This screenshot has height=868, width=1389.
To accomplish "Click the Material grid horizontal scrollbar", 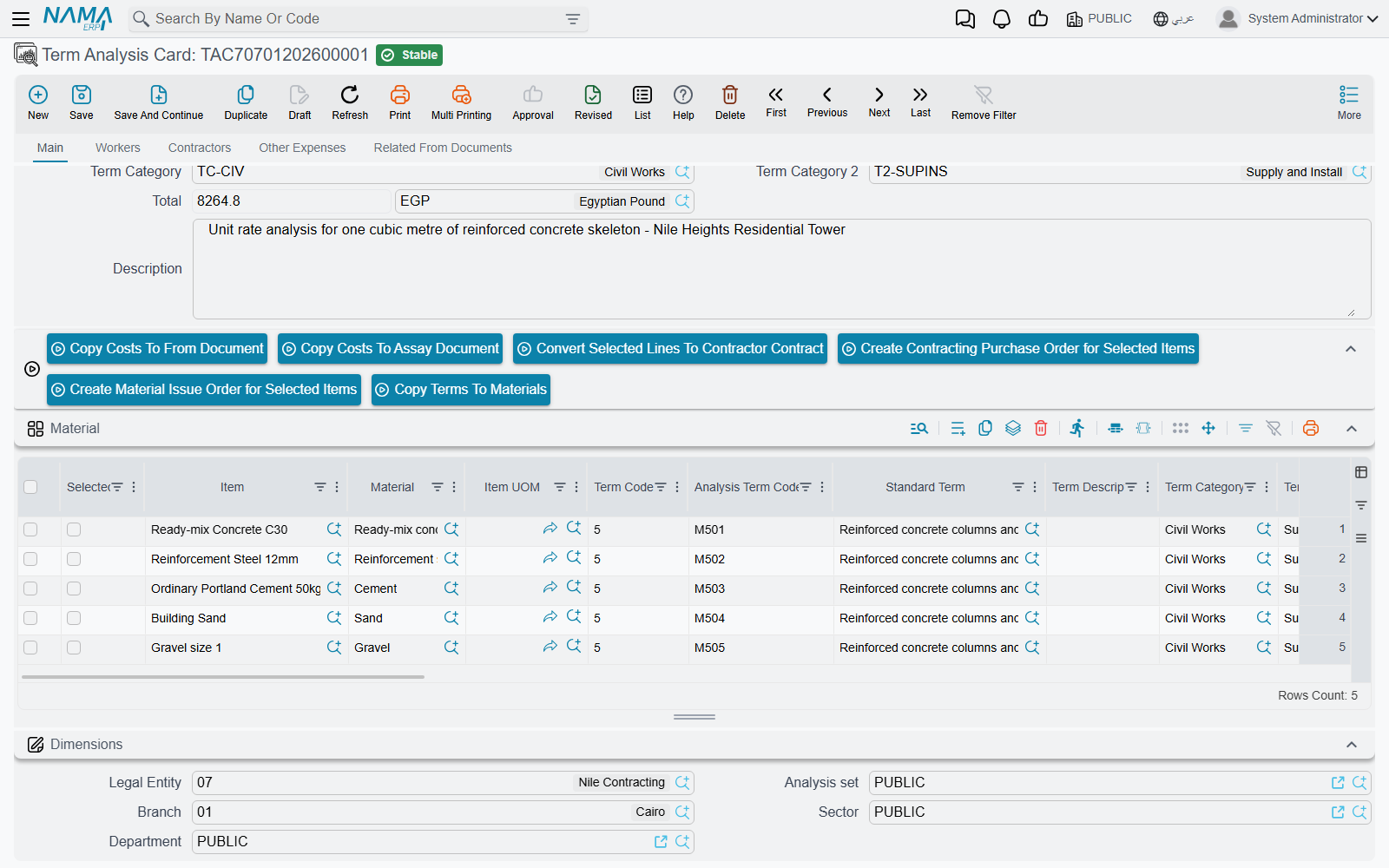I will [x=223, y=677].
